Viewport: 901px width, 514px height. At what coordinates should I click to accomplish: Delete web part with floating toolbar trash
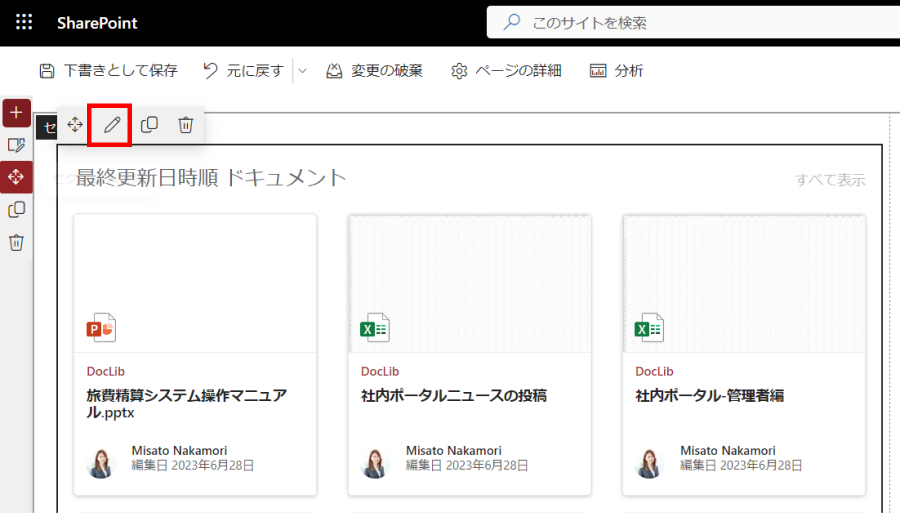185,125
